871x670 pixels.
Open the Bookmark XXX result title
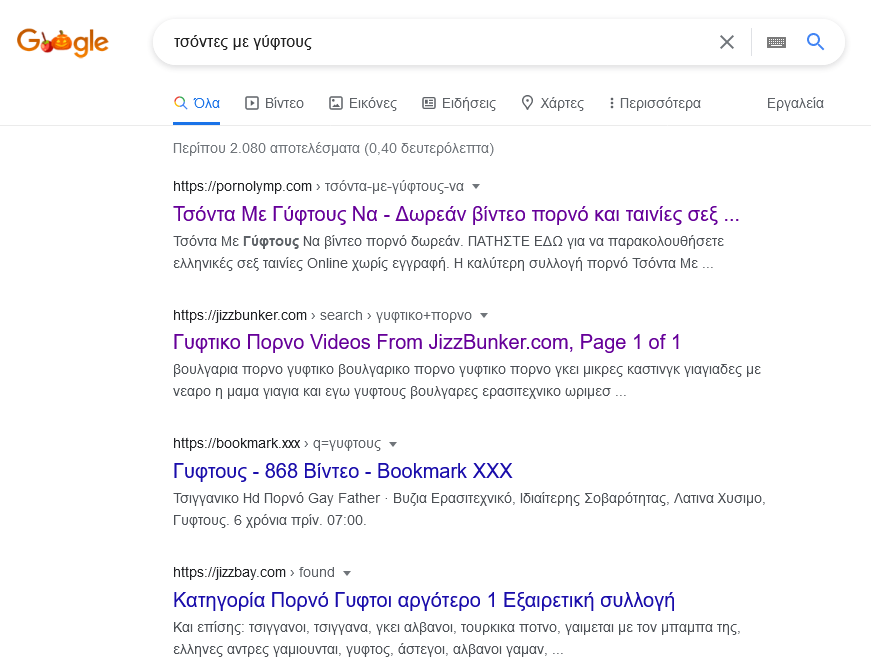pos(343,471)
